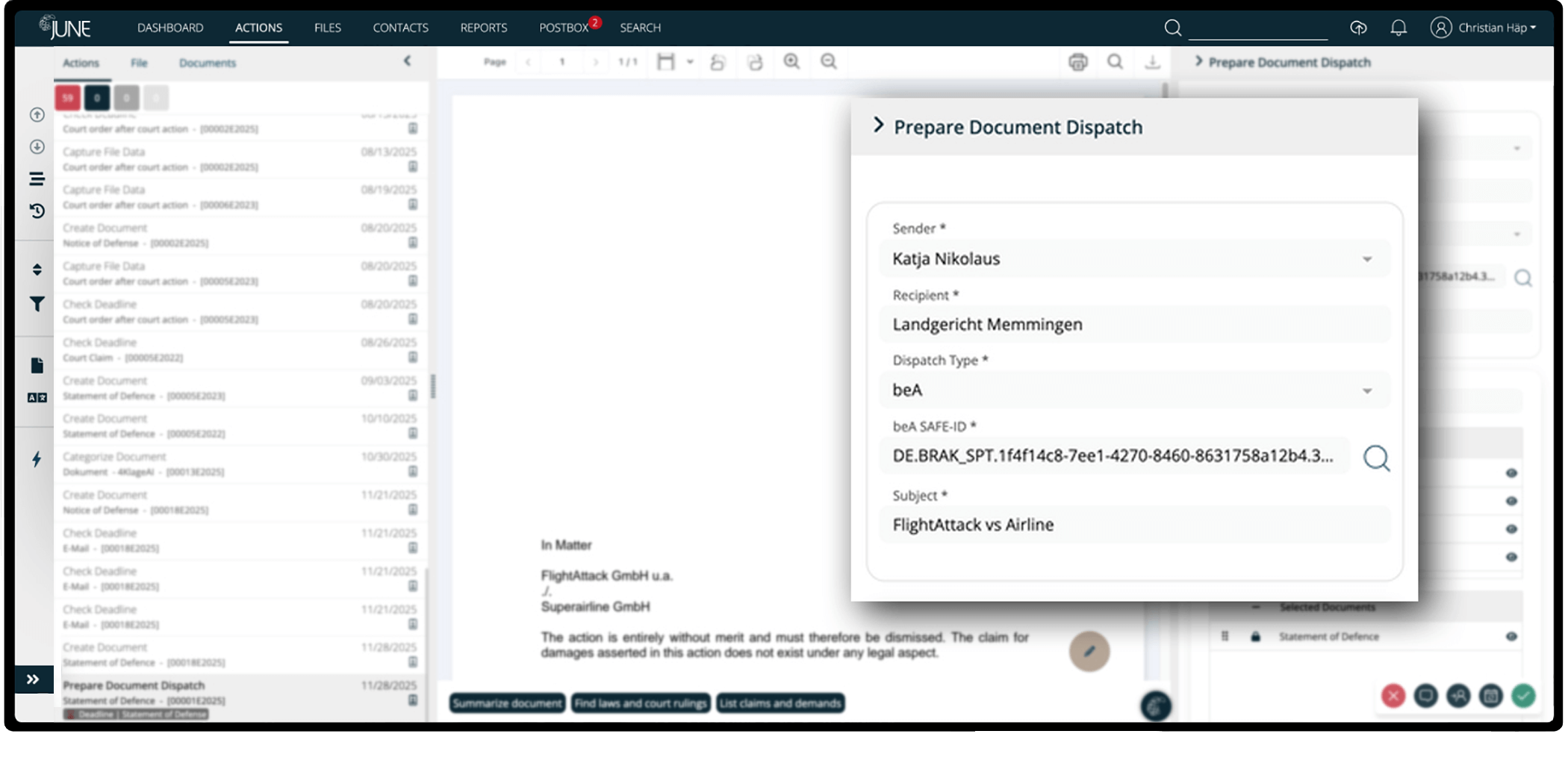1568x781 pixels.
Task: Click the Summarize document button
Action: point(507,703)
